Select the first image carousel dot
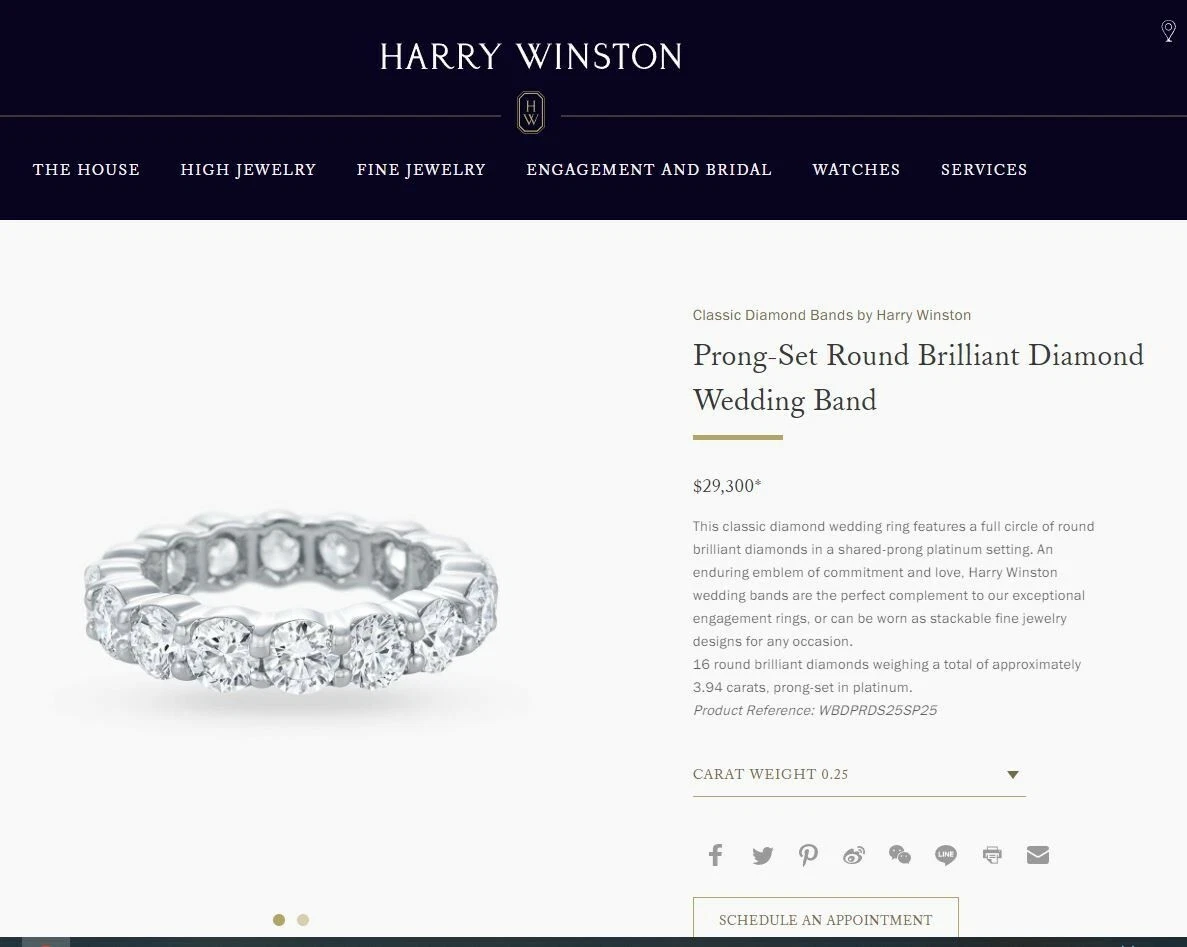 279,920
